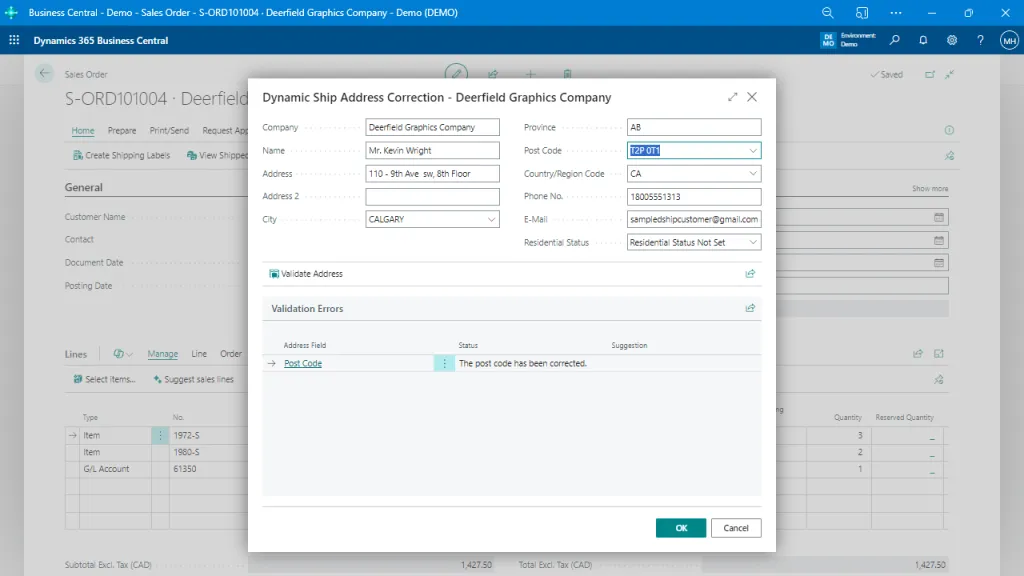Image resolution: width=1024 pixels, height=576 pixels.
Task: Open the Post Code row ellipsis menu
Action: click(444, 363)
